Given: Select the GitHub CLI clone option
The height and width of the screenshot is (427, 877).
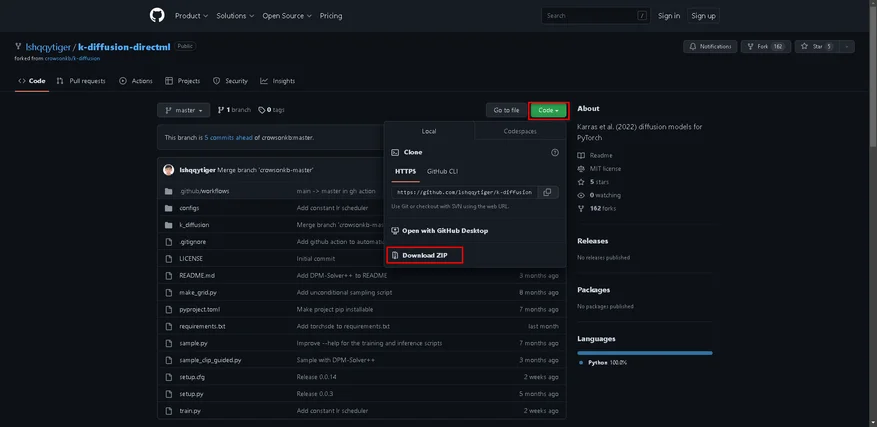Looking at the screenshot, I should pos(442,171).
